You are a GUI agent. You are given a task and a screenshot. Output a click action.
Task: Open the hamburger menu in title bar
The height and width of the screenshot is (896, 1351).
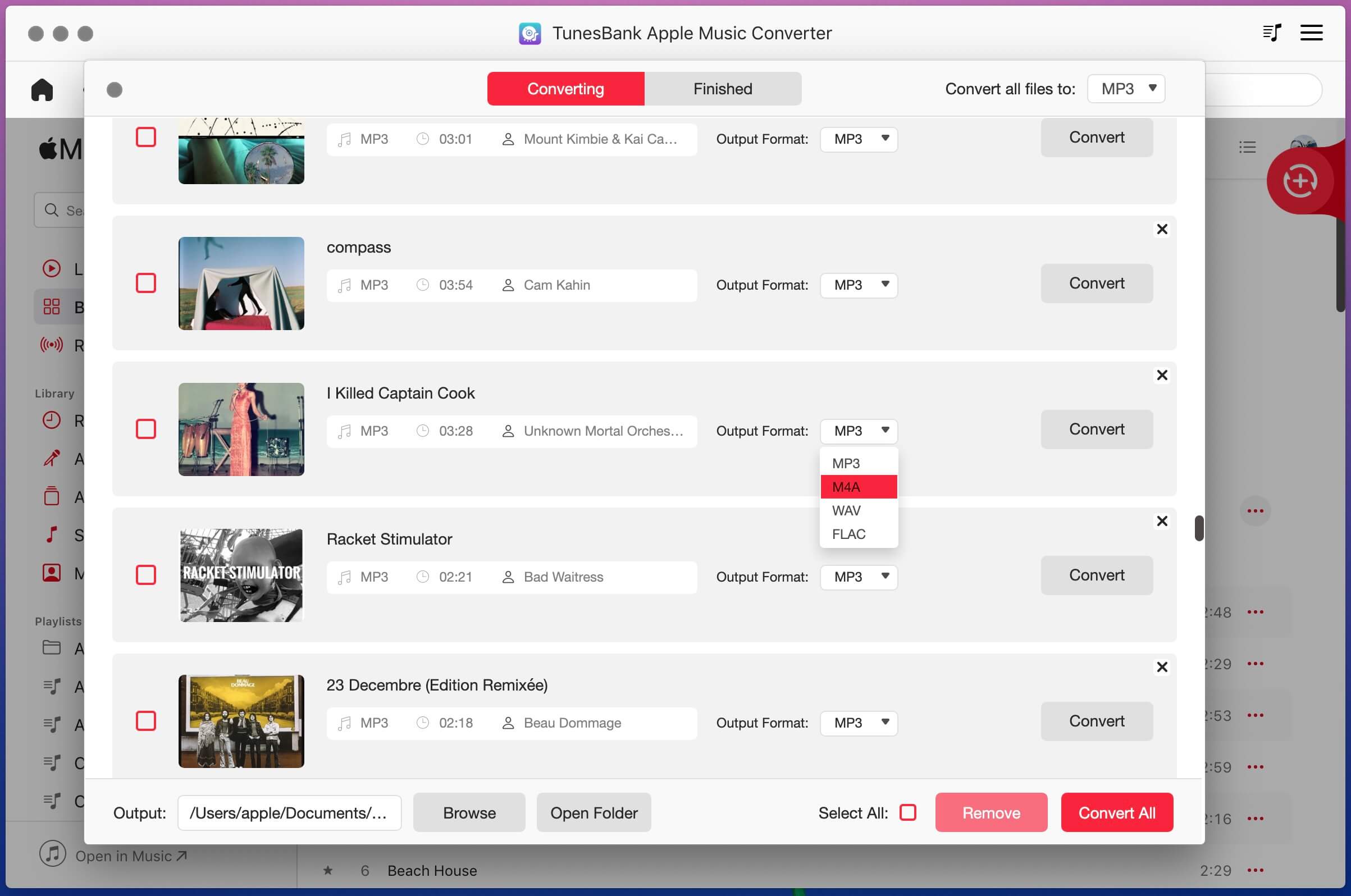[x=1312, y=33]
